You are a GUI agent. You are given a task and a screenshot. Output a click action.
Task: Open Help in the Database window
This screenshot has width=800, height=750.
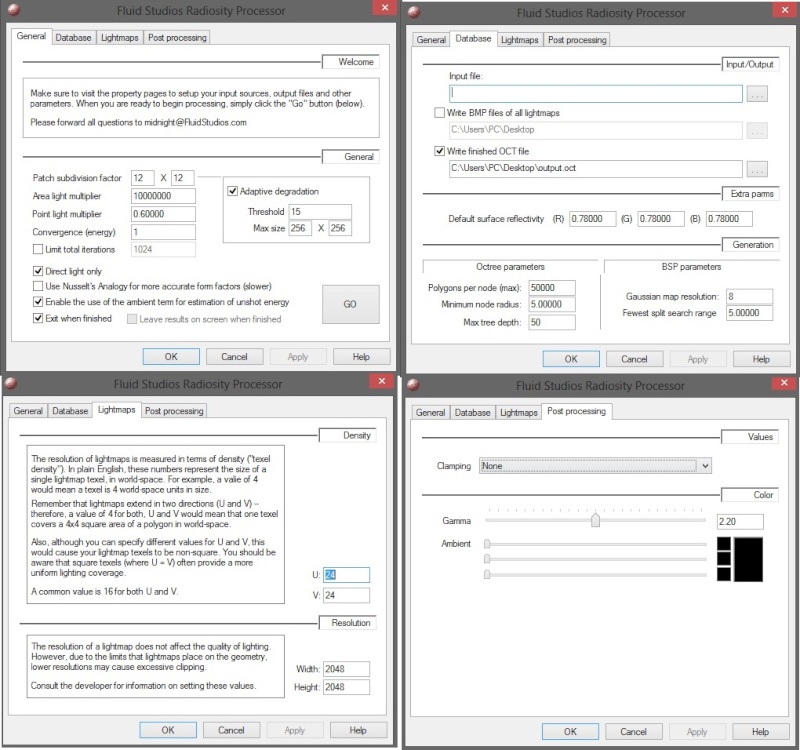click(x=761, y=359)
